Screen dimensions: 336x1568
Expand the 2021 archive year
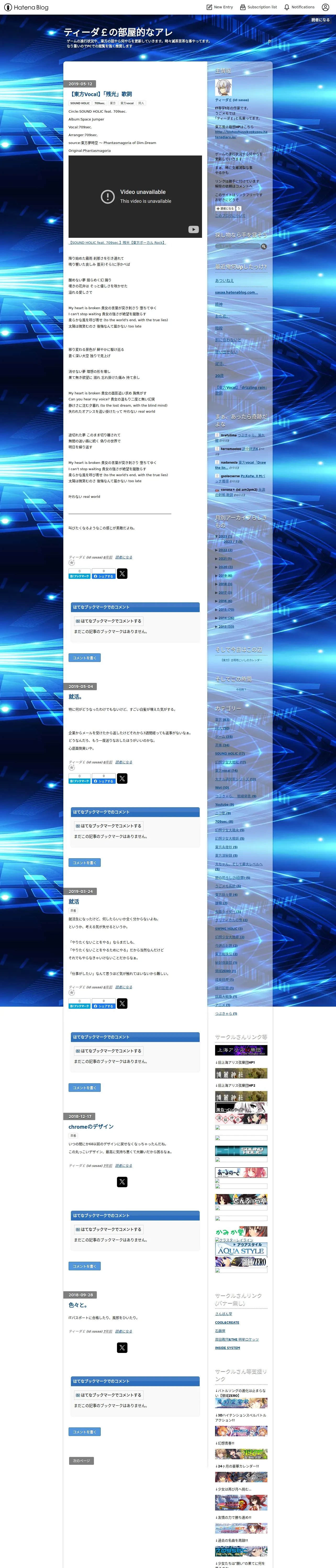tap(216, 559)
